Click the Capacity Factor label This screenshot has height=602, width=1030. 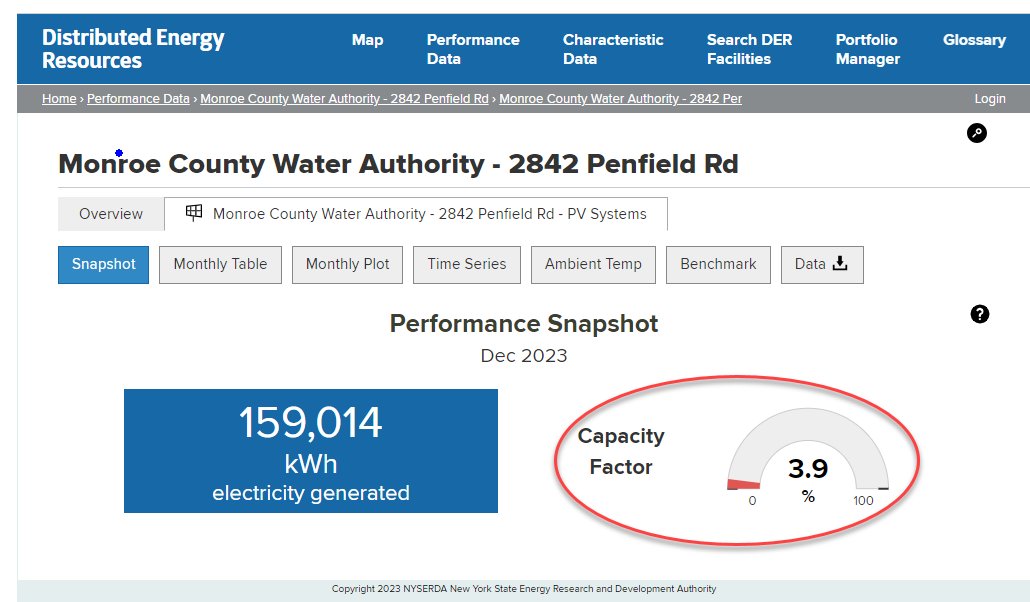click(621, 451)
